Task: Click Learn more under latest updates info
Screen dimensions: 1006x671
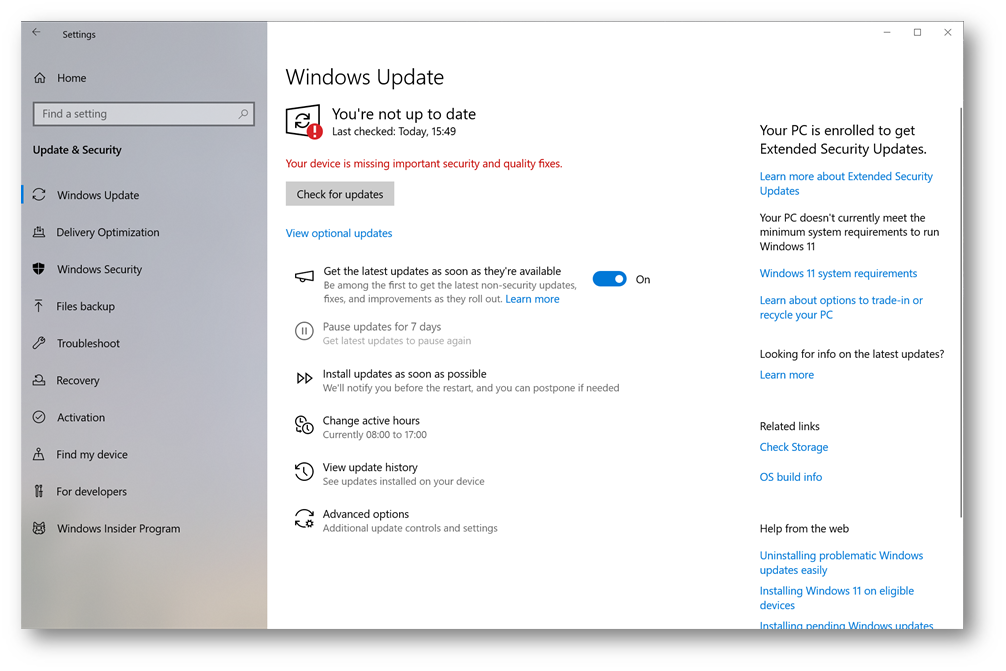Action: click(x=787, y=375)
